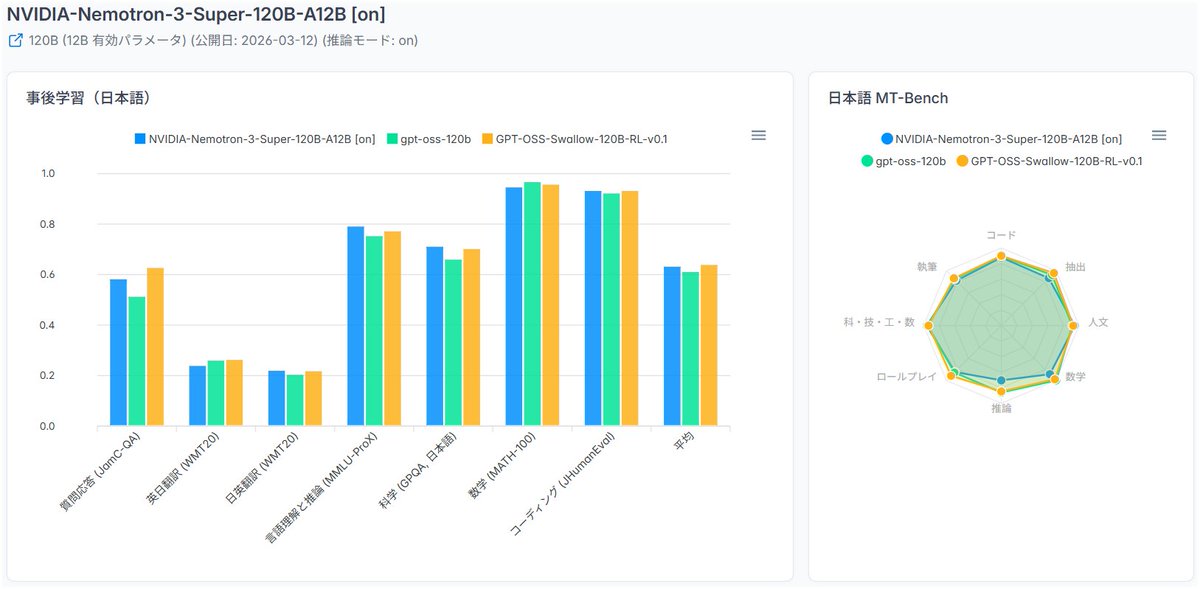This screenshot has width=1200, height=589.
Task: Click the 人文 radar axis label
Action: coord(1098,322)
